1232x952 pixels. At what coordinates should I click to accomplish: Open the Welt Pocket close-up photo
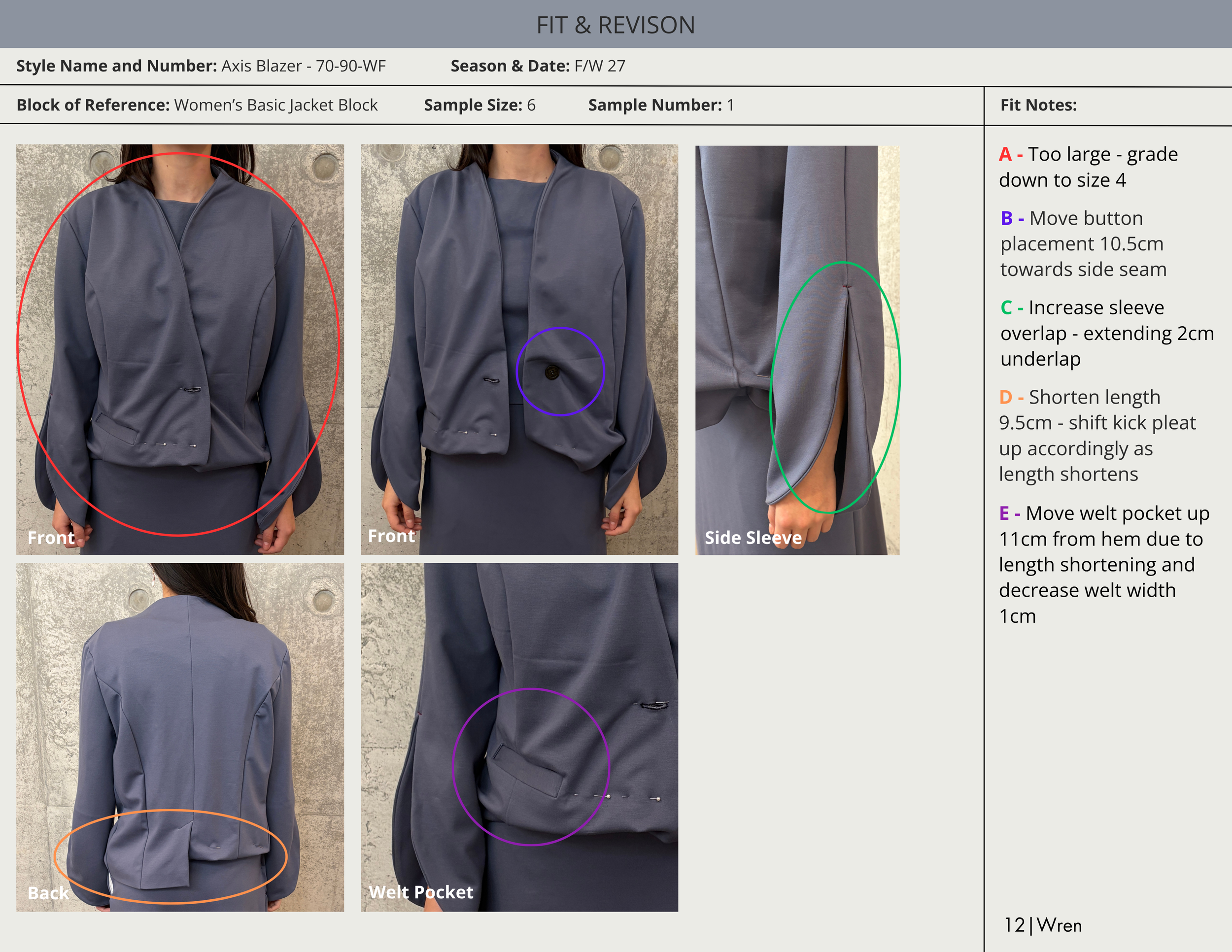[519, 737]
